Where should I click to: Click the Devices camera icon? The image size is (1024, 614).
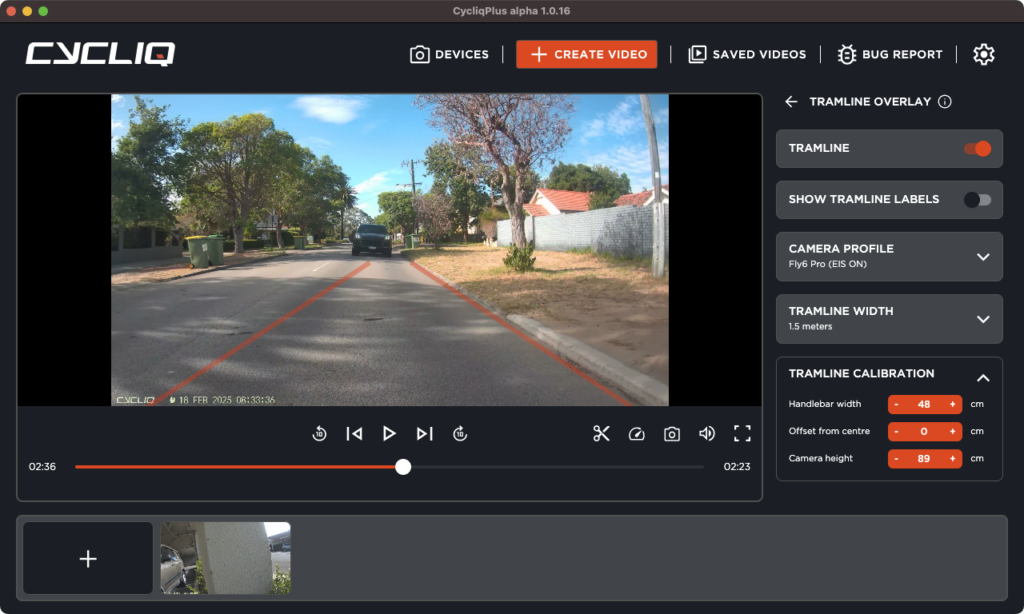(419, 54)
